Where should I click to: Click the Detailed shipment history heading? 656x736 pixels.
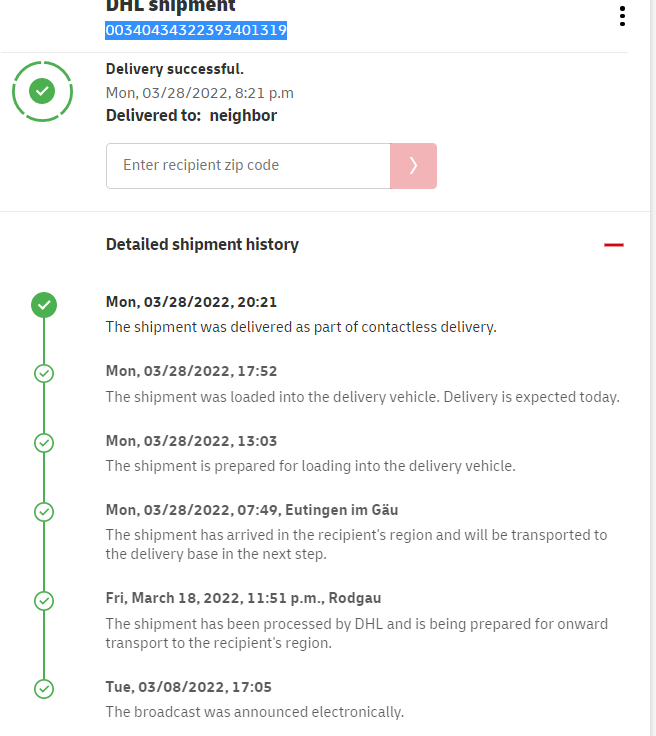(x=202, y=244)
